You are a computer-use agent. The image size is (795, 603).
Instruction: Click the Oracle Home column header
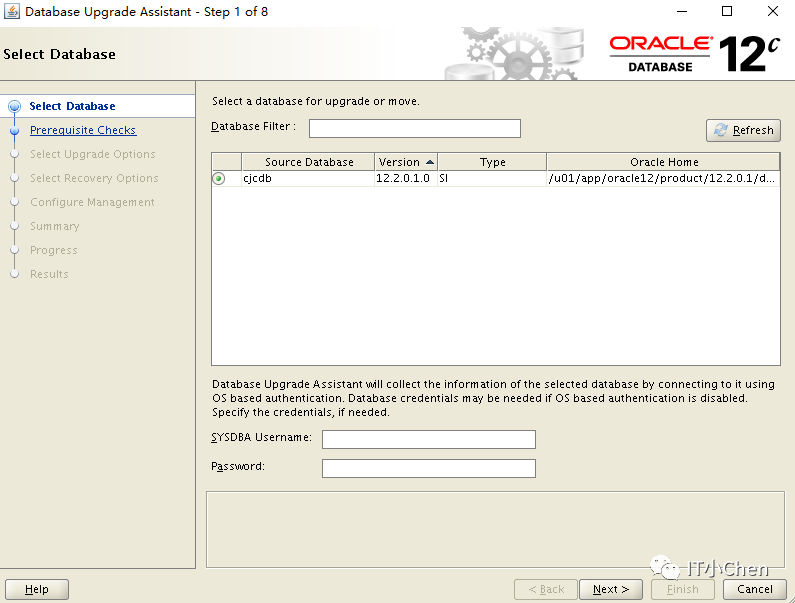pos(663,162)
